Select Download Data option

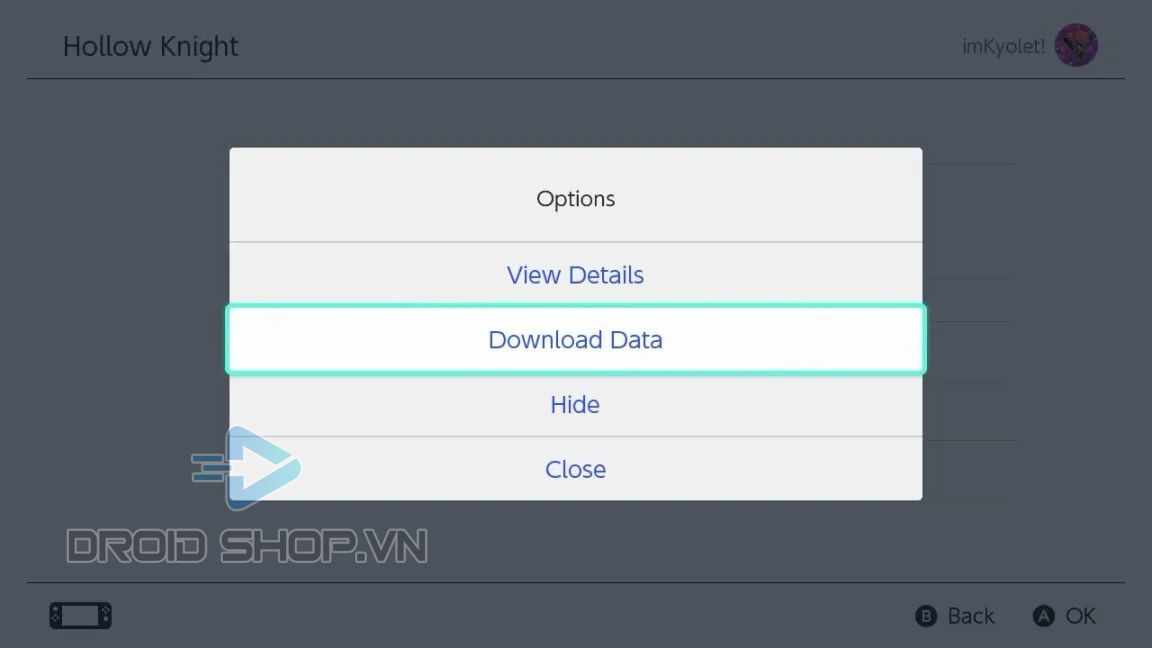pyautogui.click(x=575, y=339)
